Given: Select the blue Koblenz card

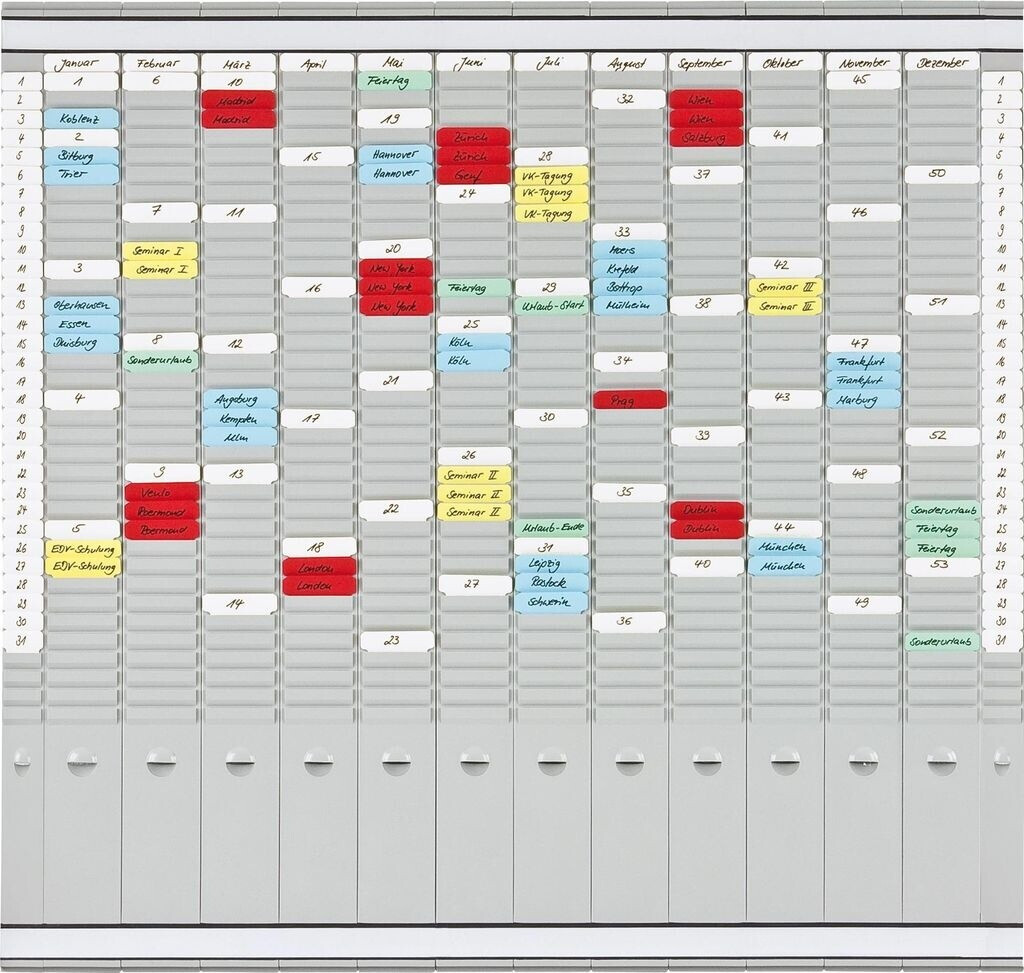Looking at the screenshot, I should 81,119.
